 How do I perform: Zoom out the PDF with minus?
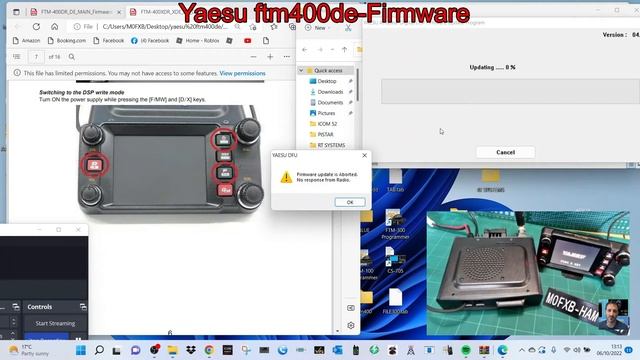click(x=253, y=57)
